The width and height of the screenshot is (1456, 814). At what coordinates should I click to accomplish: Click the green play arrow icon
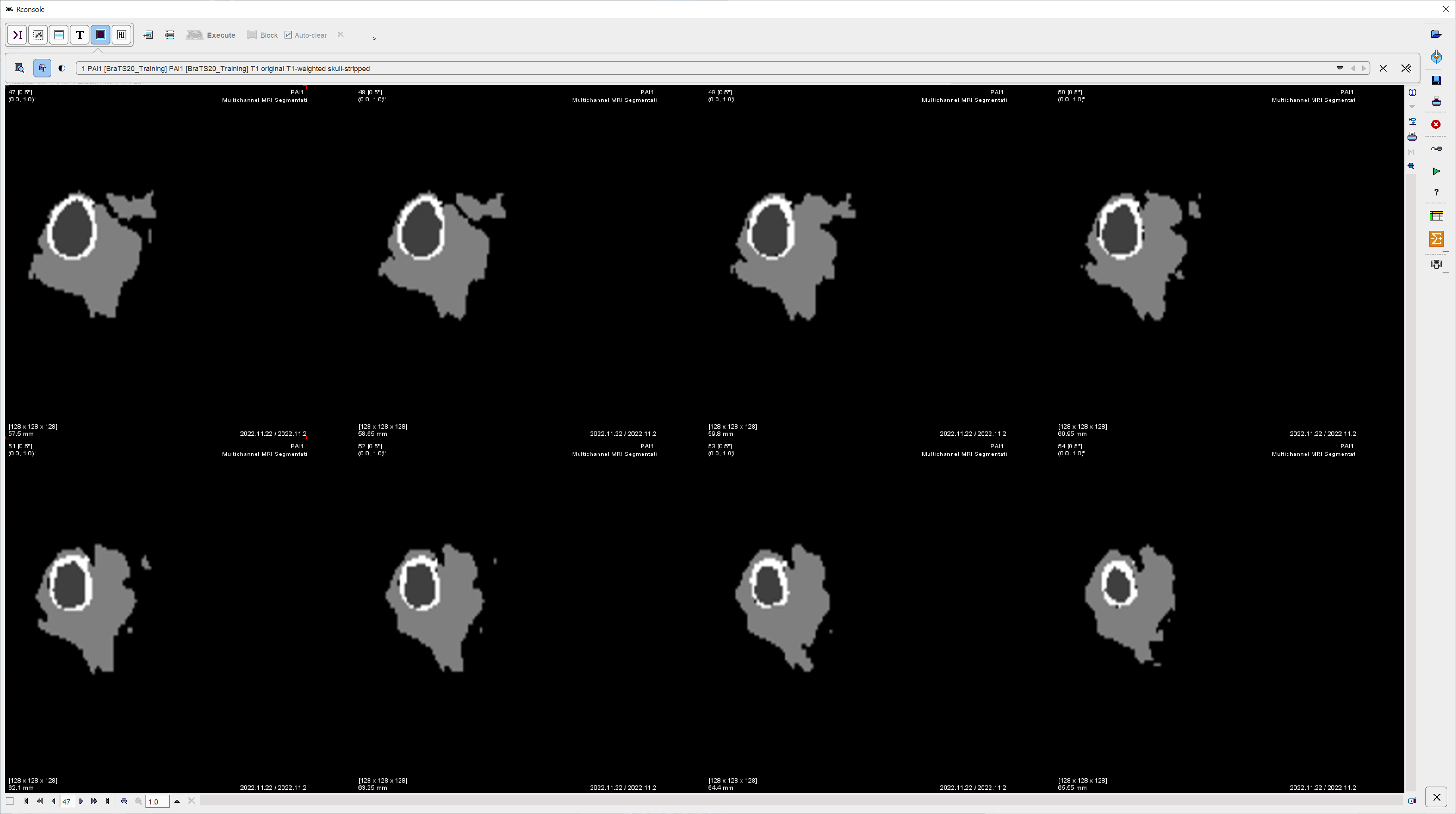point(1436,171)
